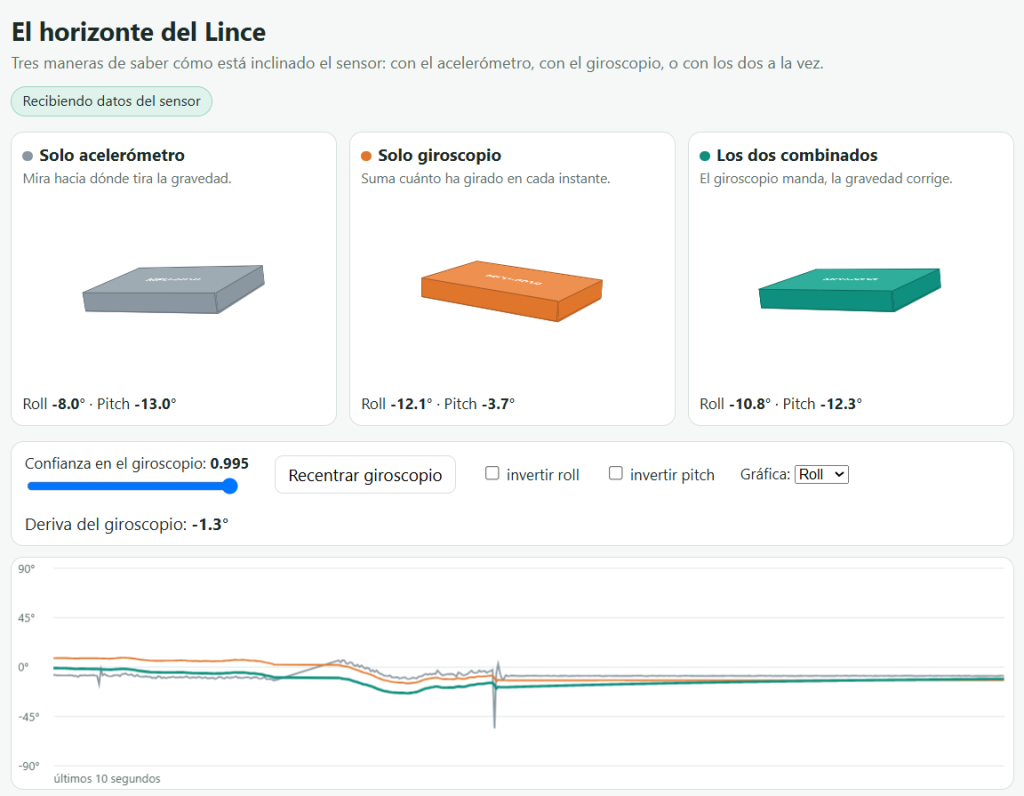1024x796 pixels.
Task: Click the gray dot beside Solo acelerómetro
Action: click(27, 156)
